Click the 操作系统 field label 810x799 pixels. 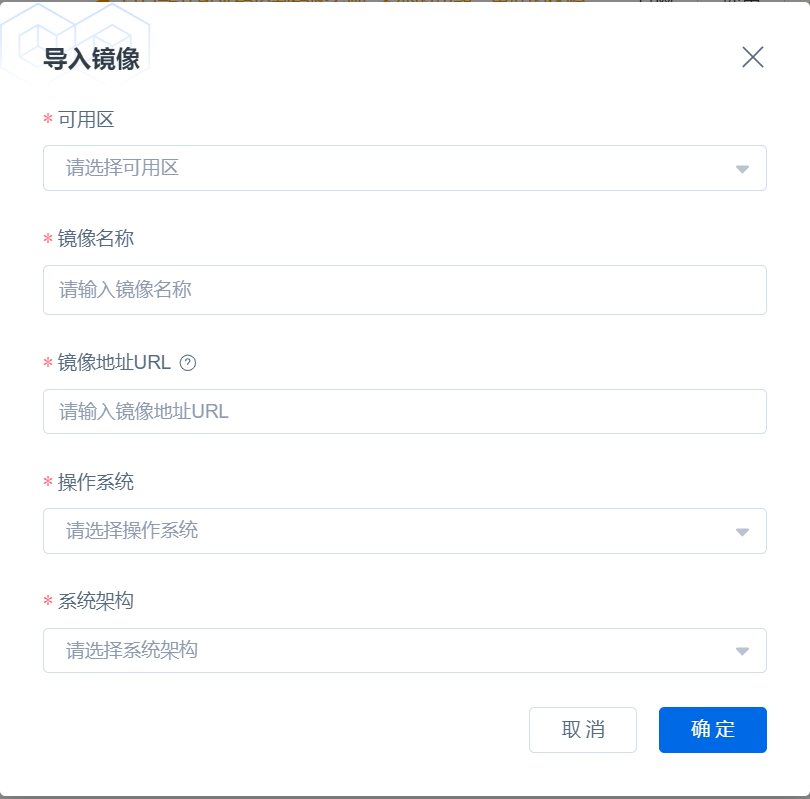pyautogui.click(x=96, y=482)
